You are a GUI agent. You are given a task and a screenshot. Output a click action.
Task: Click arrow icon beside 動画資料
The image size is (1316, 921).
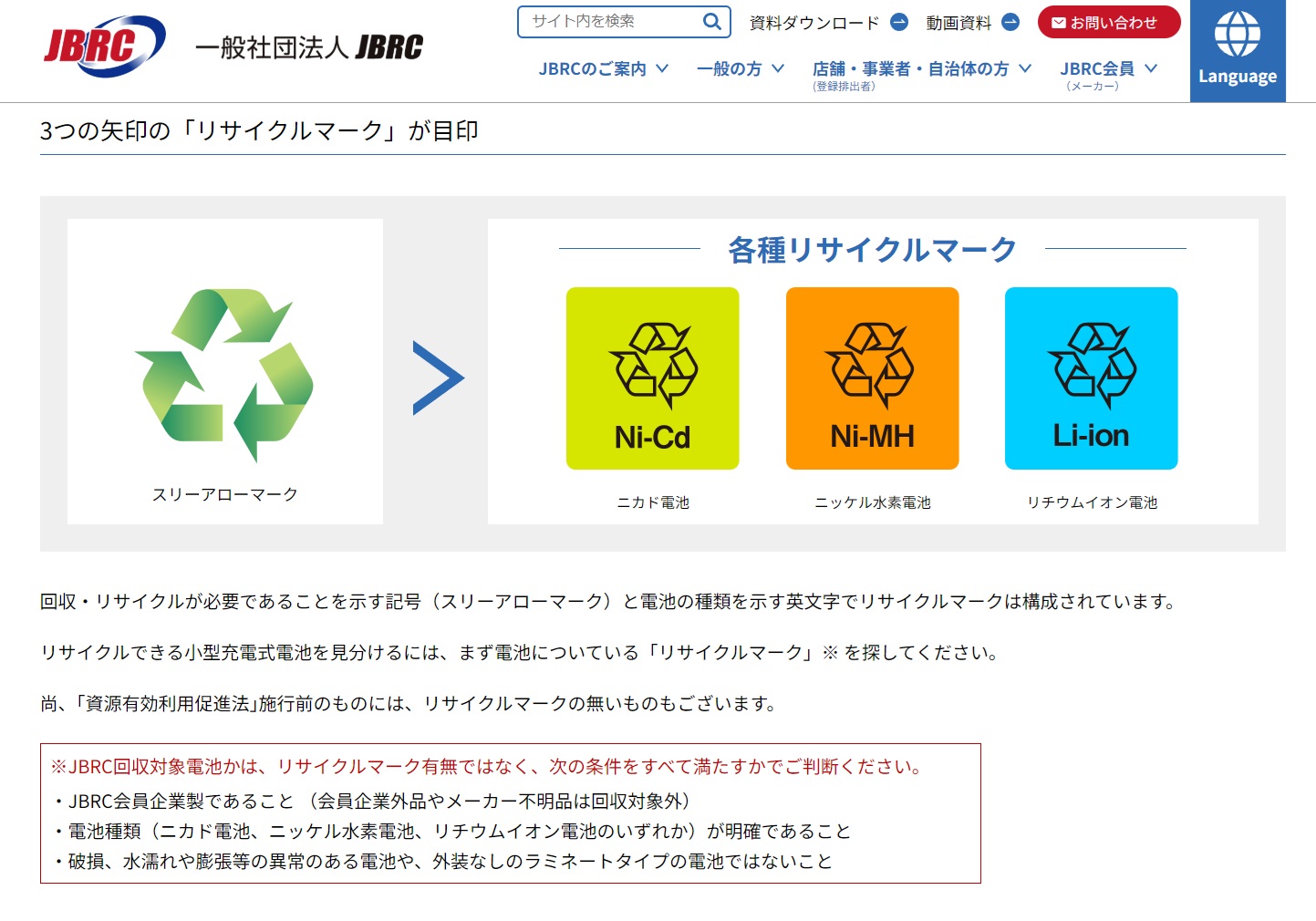(1010, 23)
